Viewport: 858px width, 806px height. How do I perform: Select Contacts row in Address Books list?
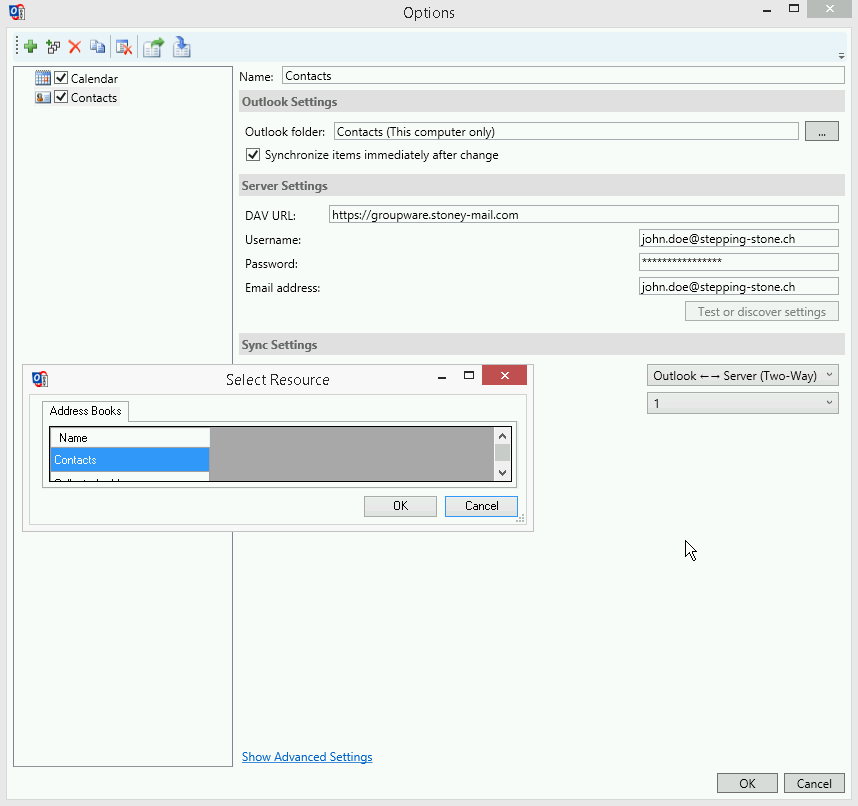[129, 460]
